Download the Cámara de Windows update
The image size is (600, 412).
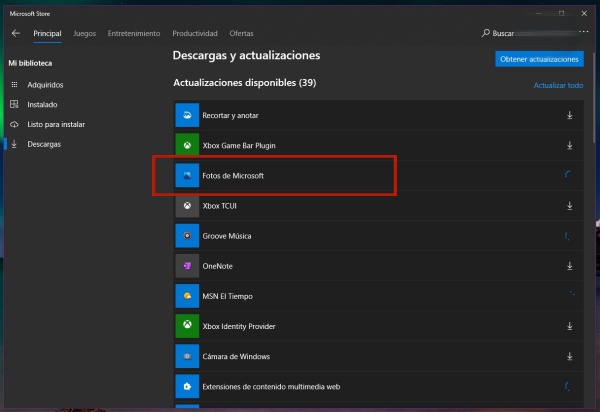[569, 356]
